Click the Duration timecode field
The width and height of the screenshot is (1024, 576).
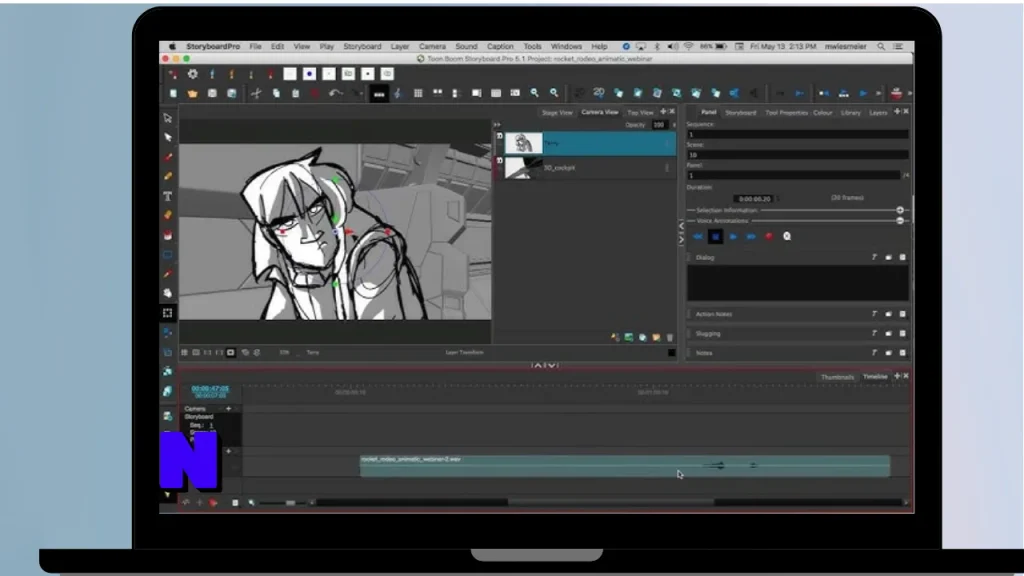coord(754,199)
